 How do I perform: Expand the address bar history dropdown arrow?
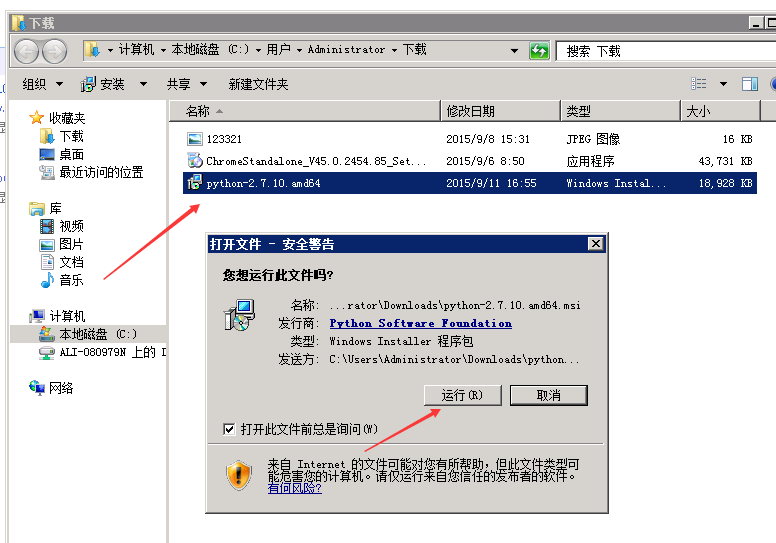point(515,50)
